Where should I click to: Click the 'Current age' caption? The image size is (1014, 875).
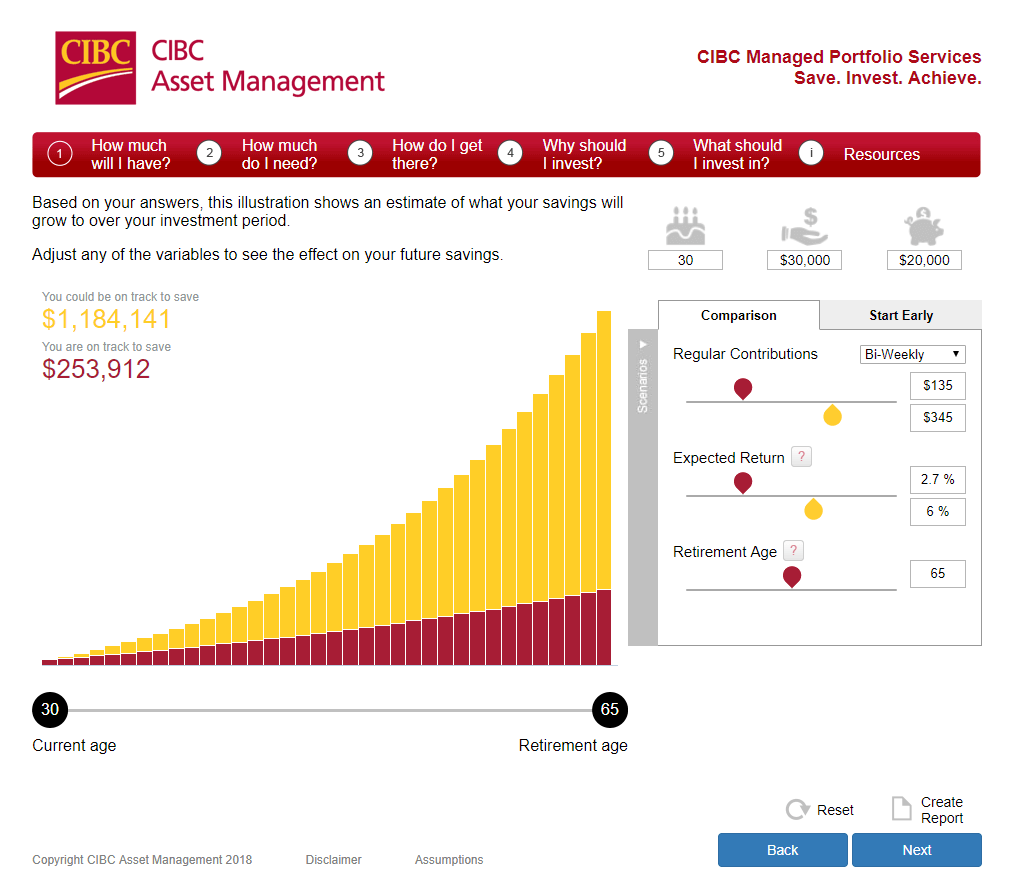(74, 746)
